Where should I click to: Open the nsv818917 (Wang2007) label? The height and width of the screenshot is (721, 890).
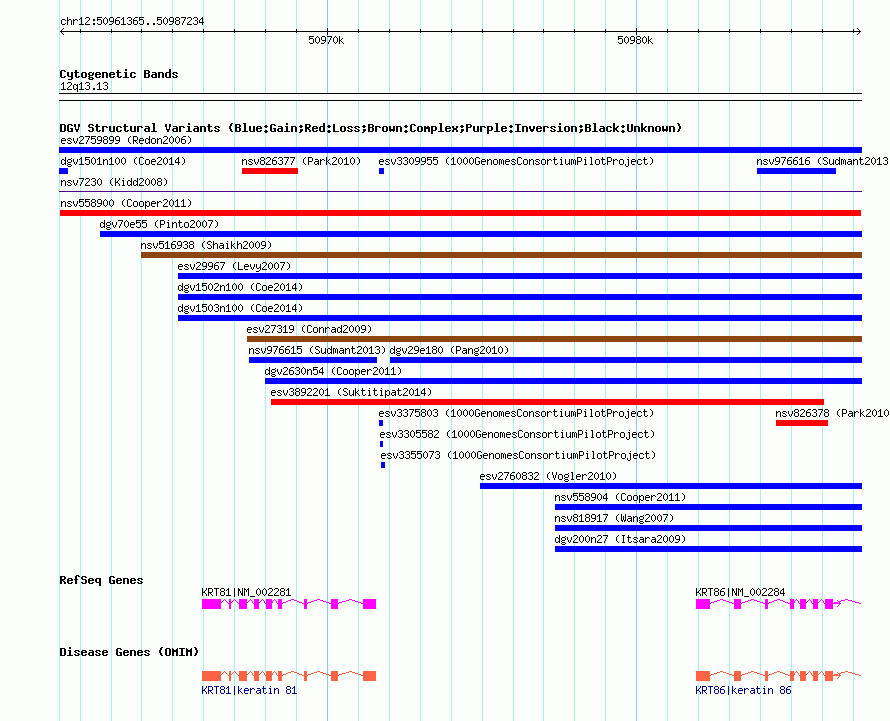coord(614,518)
